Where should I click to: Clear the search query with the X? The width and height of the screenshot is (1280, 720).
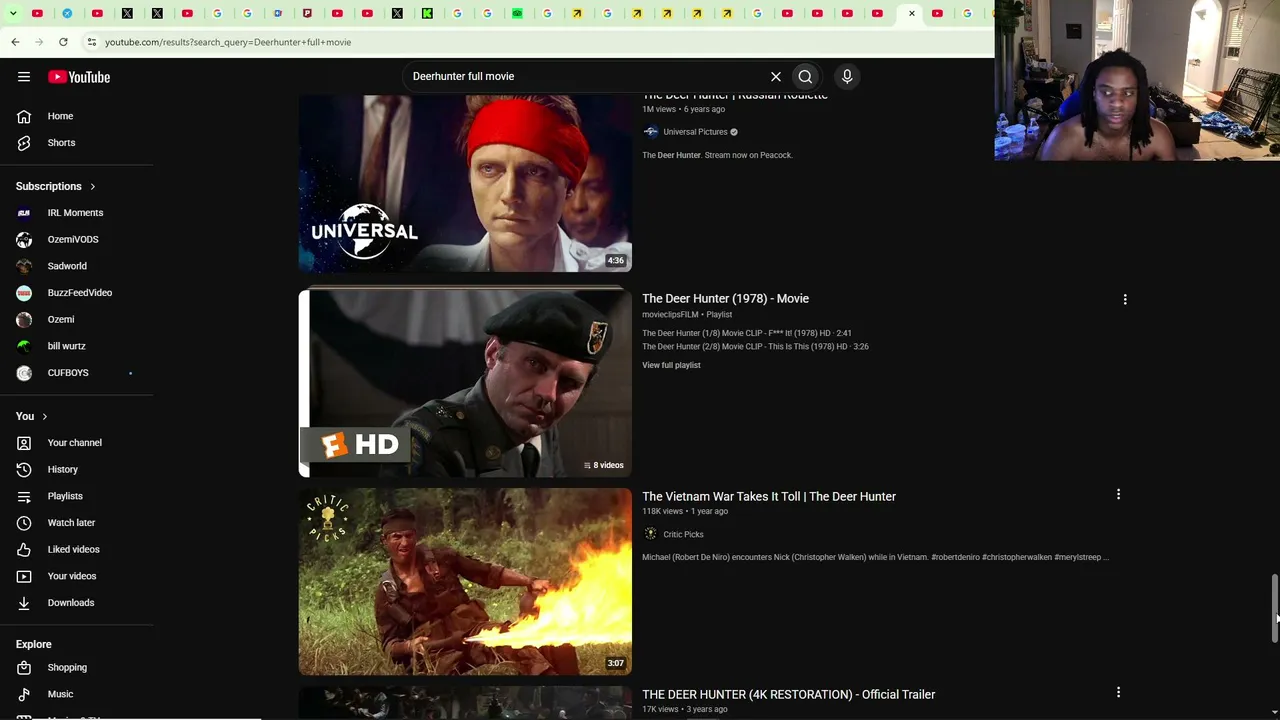(x=775, y=76)
